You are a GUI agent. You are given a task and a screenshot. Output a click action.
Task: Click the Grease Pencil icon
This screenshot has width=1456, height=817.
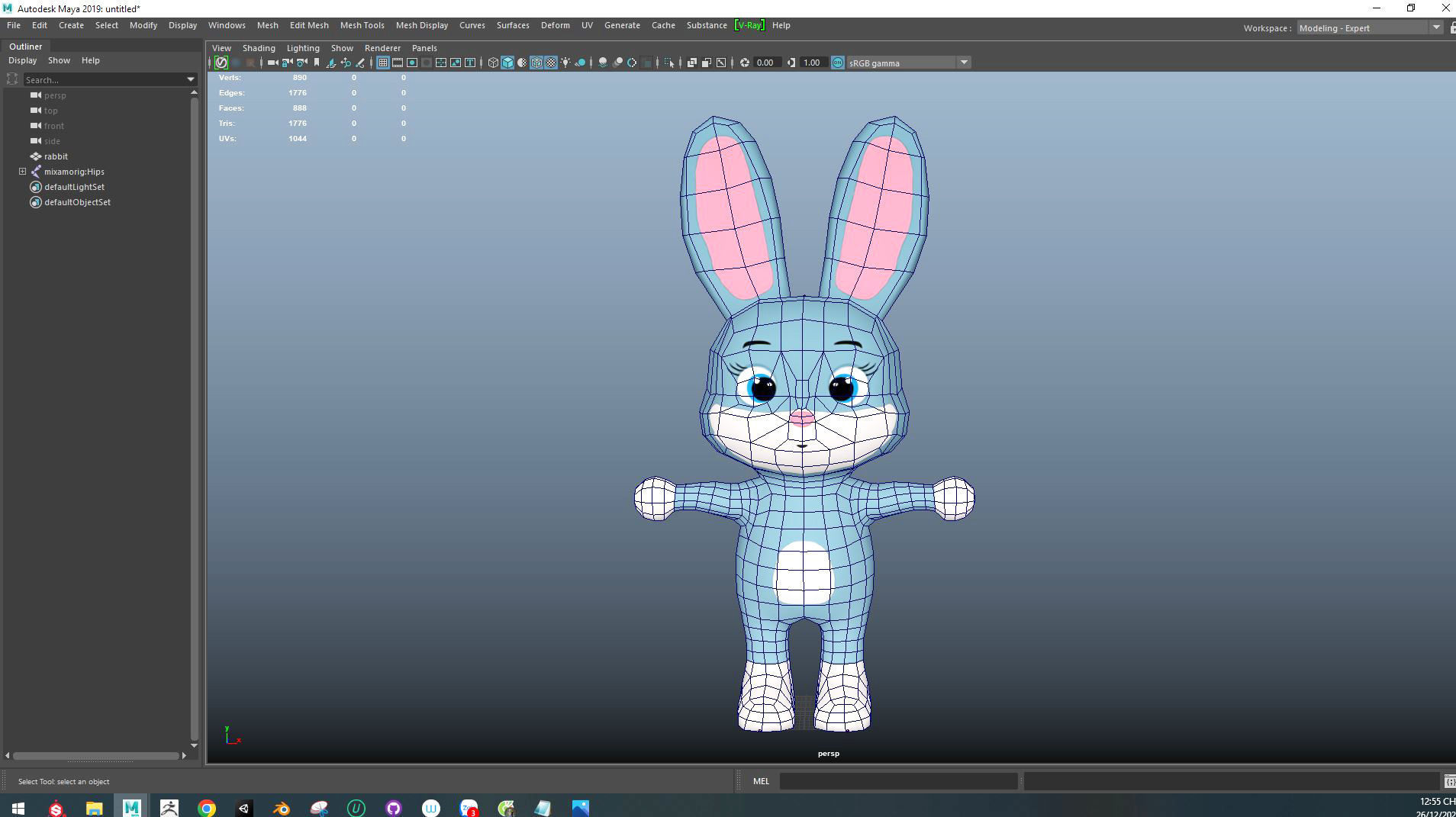pos(360,63)
